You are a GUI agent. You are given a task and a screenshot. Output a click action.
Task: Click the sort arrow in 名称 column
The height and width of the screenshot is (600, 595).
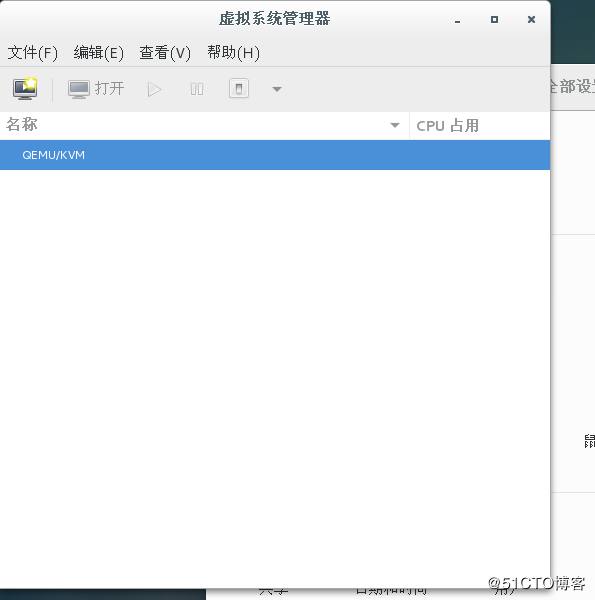[394, 125]
